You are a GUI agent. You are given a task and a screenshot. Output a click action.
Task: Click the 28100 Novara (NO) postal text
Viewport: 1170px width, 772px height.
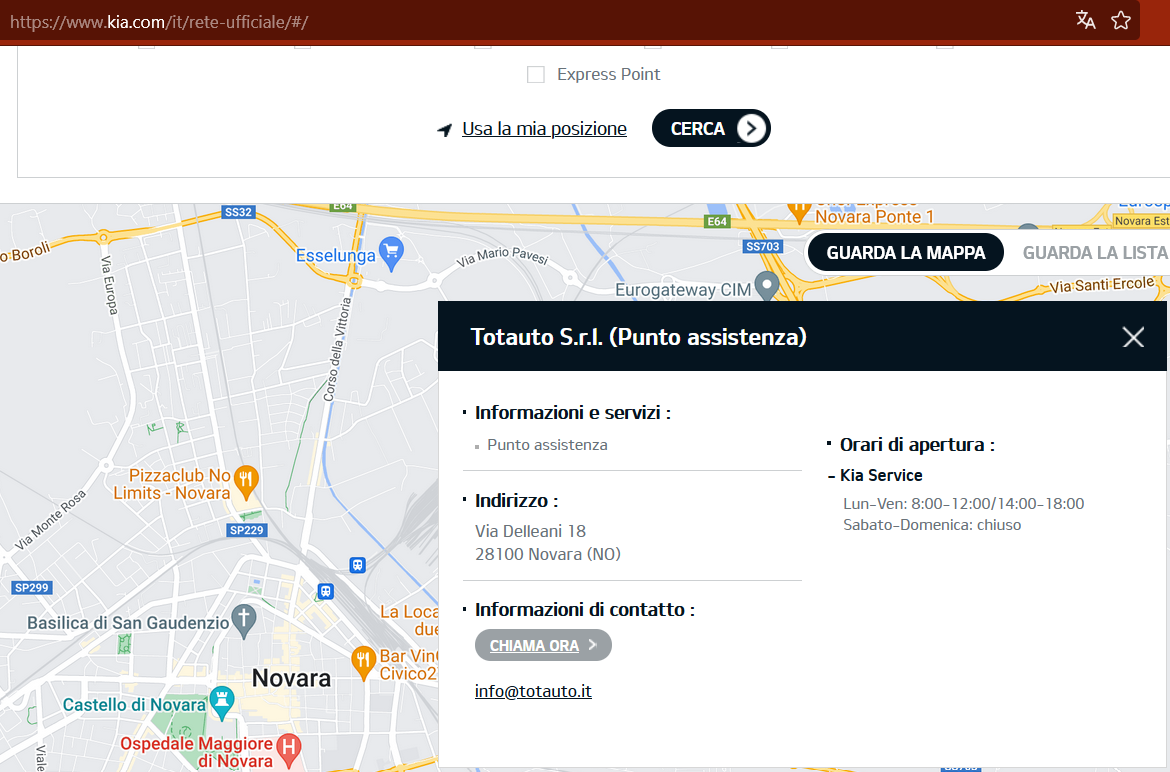[548, 554]
